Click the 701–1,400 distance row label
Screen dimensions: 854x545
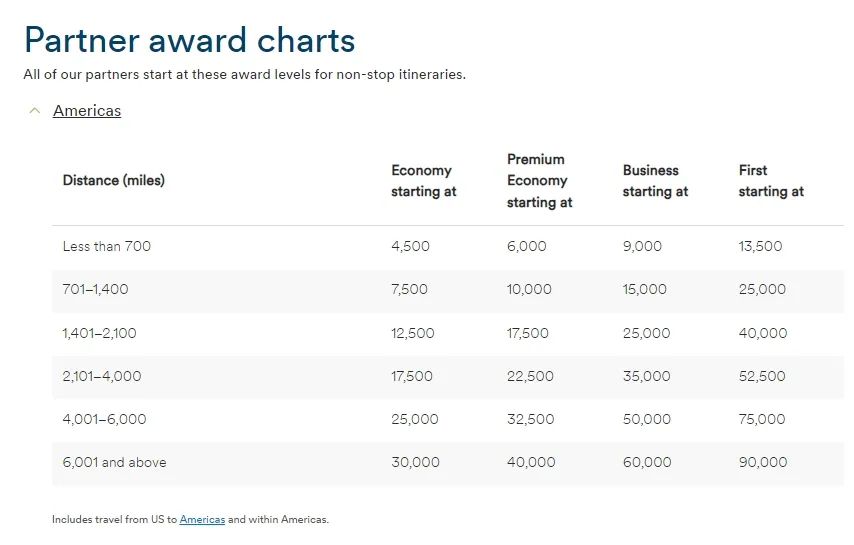[95, 290]
